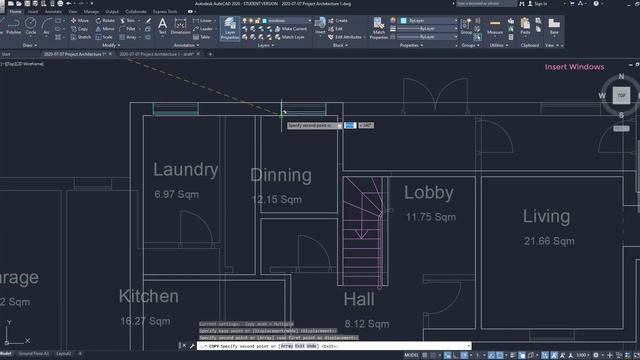
Task: Activate the Scale command
Action: (x=104, y=37)
